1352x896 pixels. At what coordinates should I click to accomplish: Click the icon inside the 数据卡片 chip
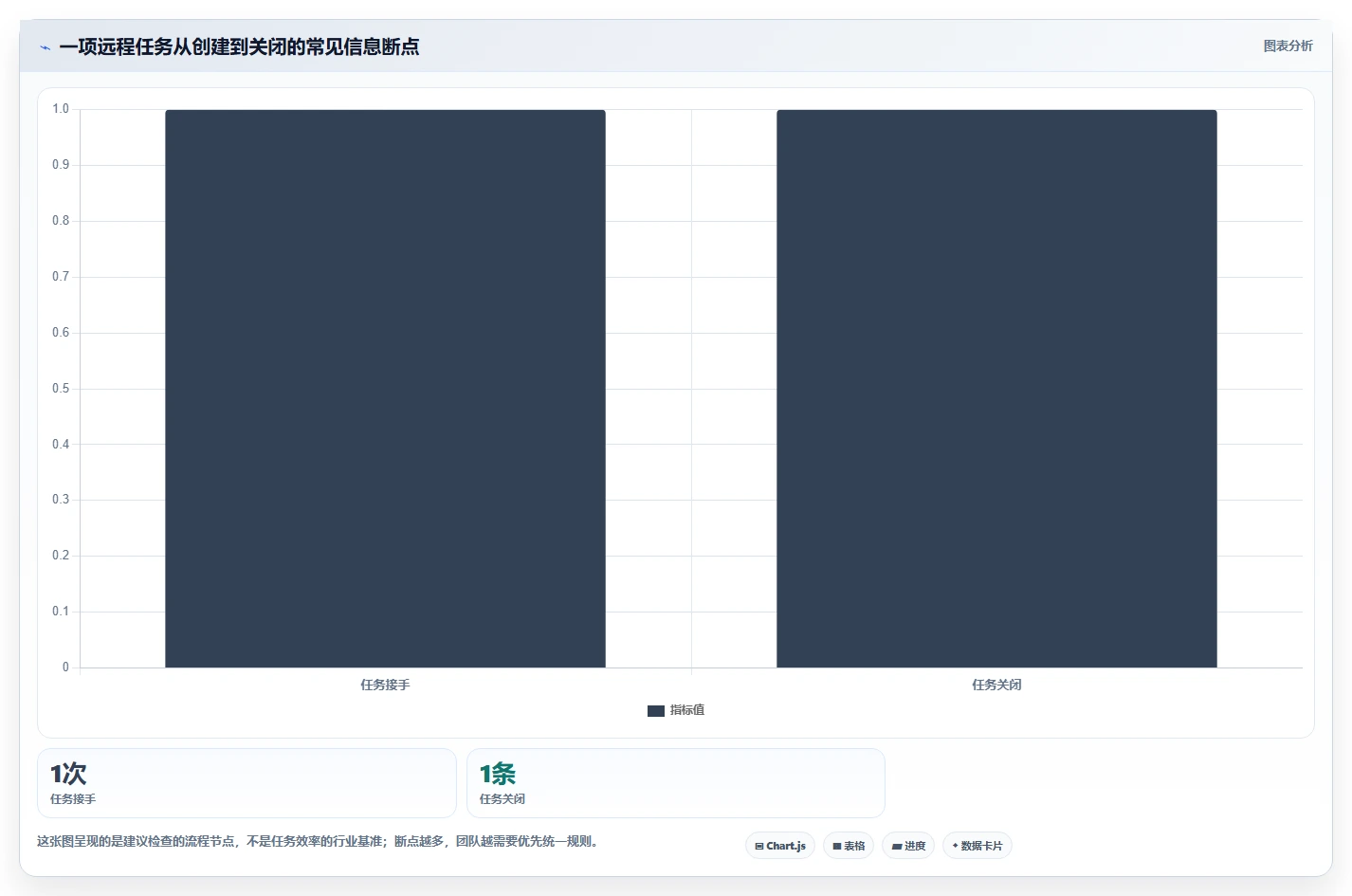pos(955,846)
